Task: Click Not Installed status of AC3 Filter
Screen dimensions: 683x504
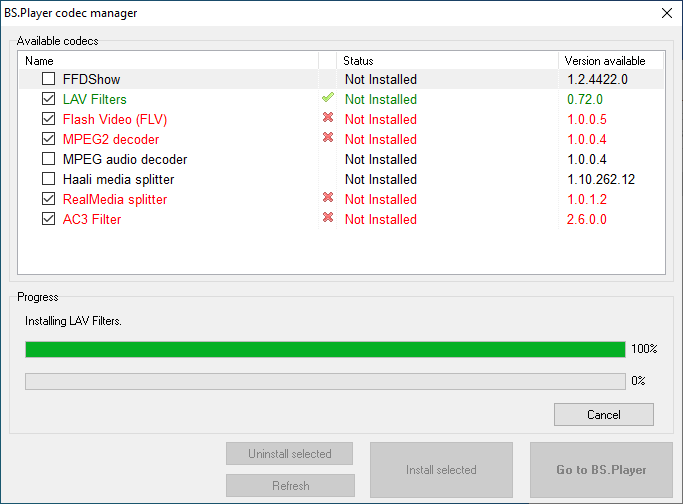Action: click(x=381, y=219)
